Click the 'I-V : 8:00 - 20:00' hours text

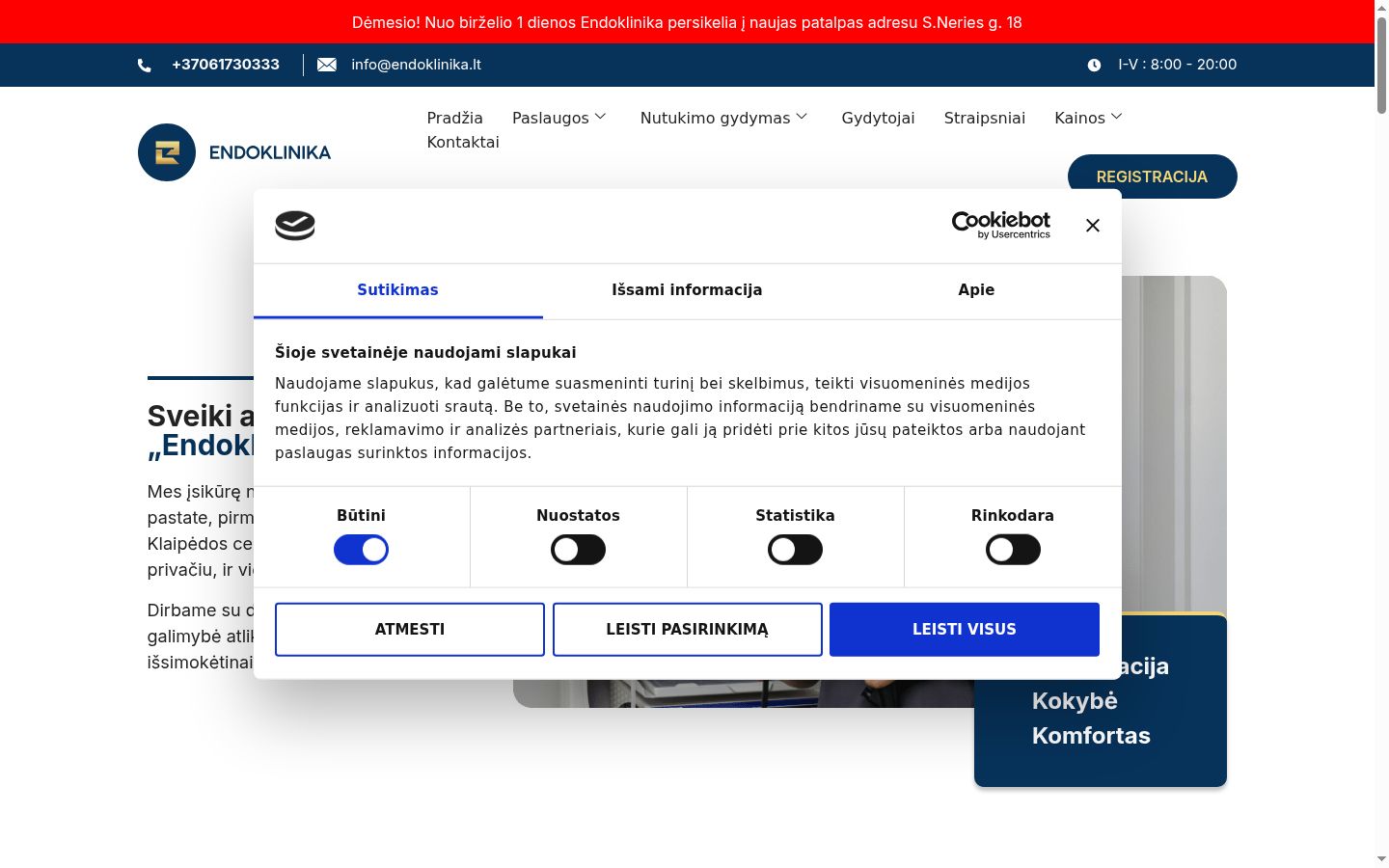coord(1178,65)
